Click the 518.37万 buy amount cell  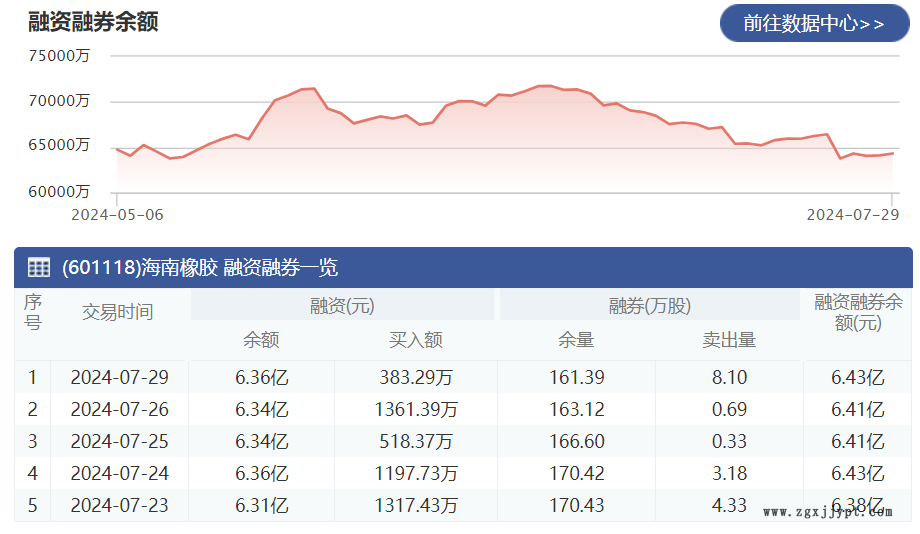pos(415,441)
